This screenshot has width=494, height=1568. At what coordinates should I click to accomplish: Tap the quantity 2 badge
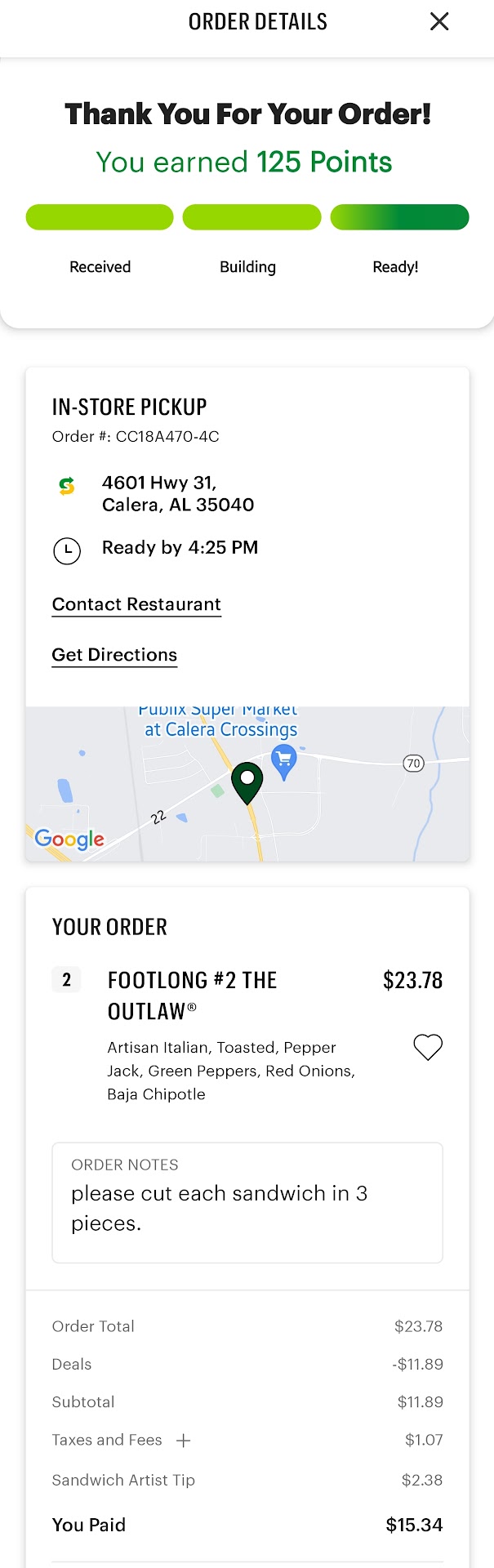point(67,980)
